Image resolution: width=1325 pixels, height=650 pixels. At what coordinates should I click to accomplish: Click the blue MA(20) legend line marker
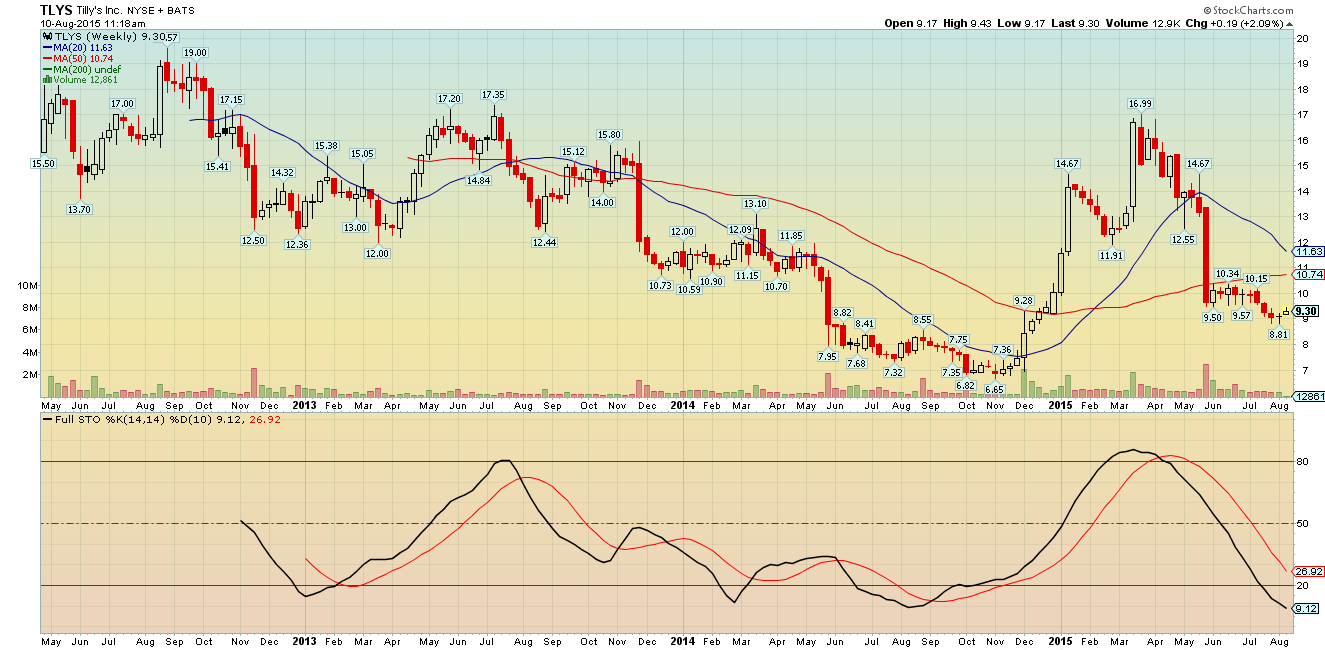(49, 47)
